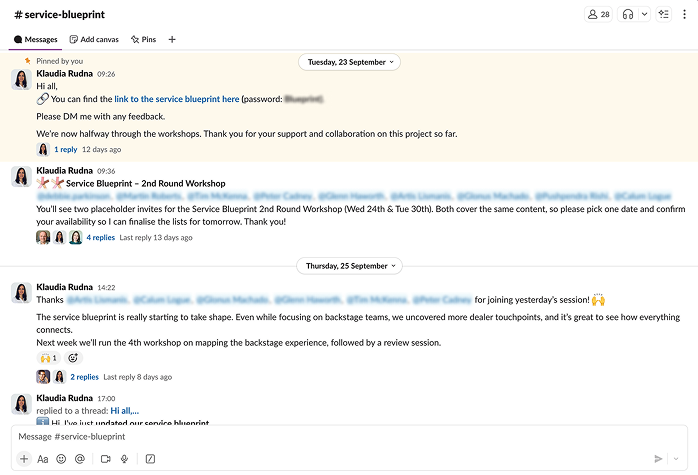This screenshot has width=698, height=475.
Task: Open the send options chevron
Action: coord(676,459)
